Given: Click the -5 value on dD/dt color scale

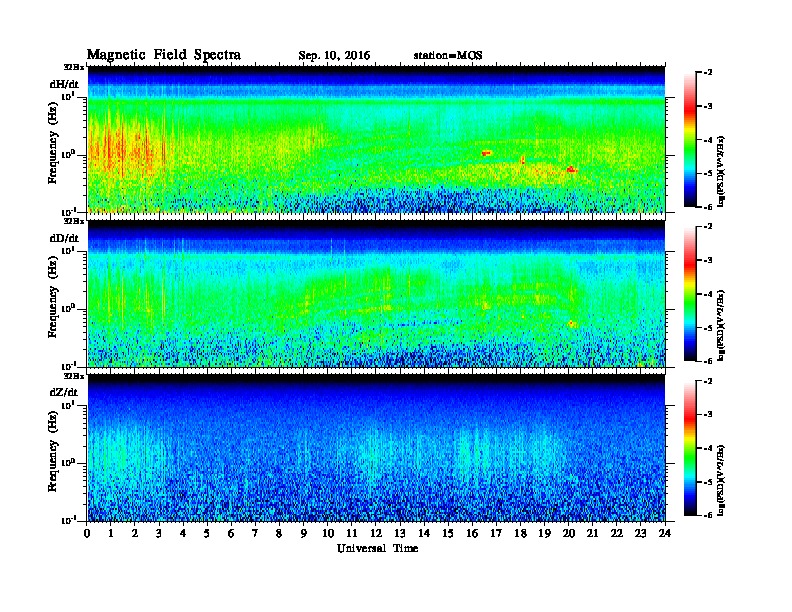Looking at the screenshot, I should [x=708, y=328].
